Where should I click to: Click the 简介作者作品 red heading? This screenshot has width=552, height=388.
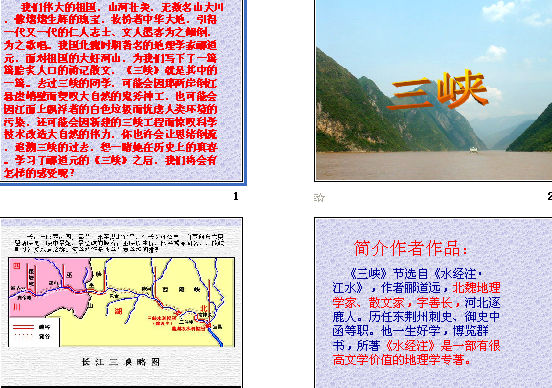411,248
